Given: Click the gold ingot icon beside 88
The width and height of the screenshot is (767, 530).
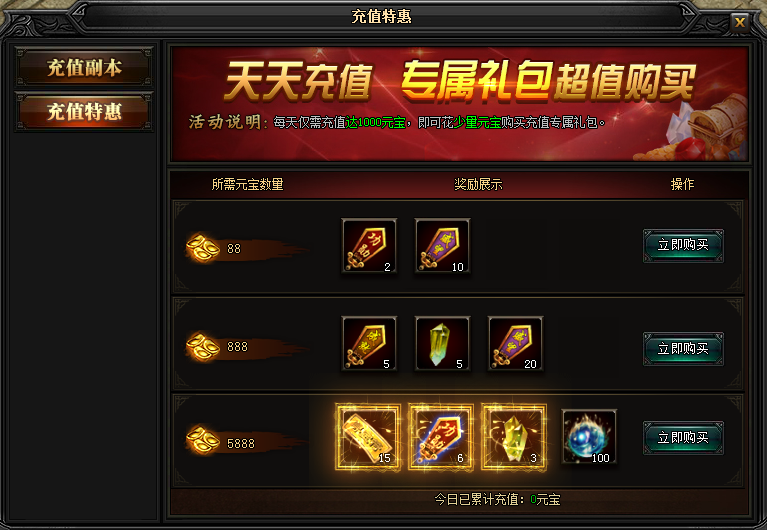Looking at the screenshot, I should coord(203,248).
